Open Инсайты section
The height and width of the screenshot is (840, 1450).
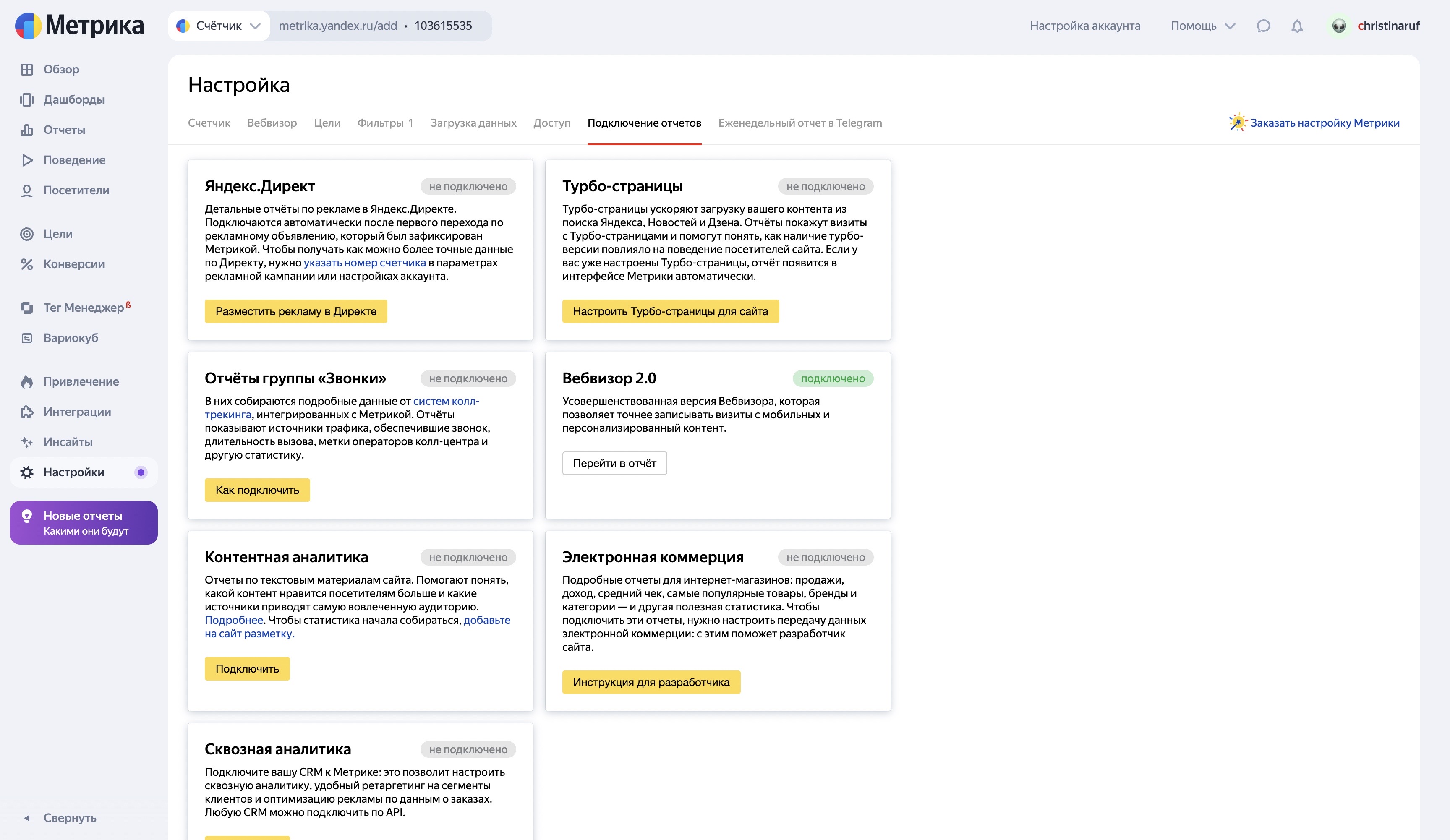(x=68, y=442)
